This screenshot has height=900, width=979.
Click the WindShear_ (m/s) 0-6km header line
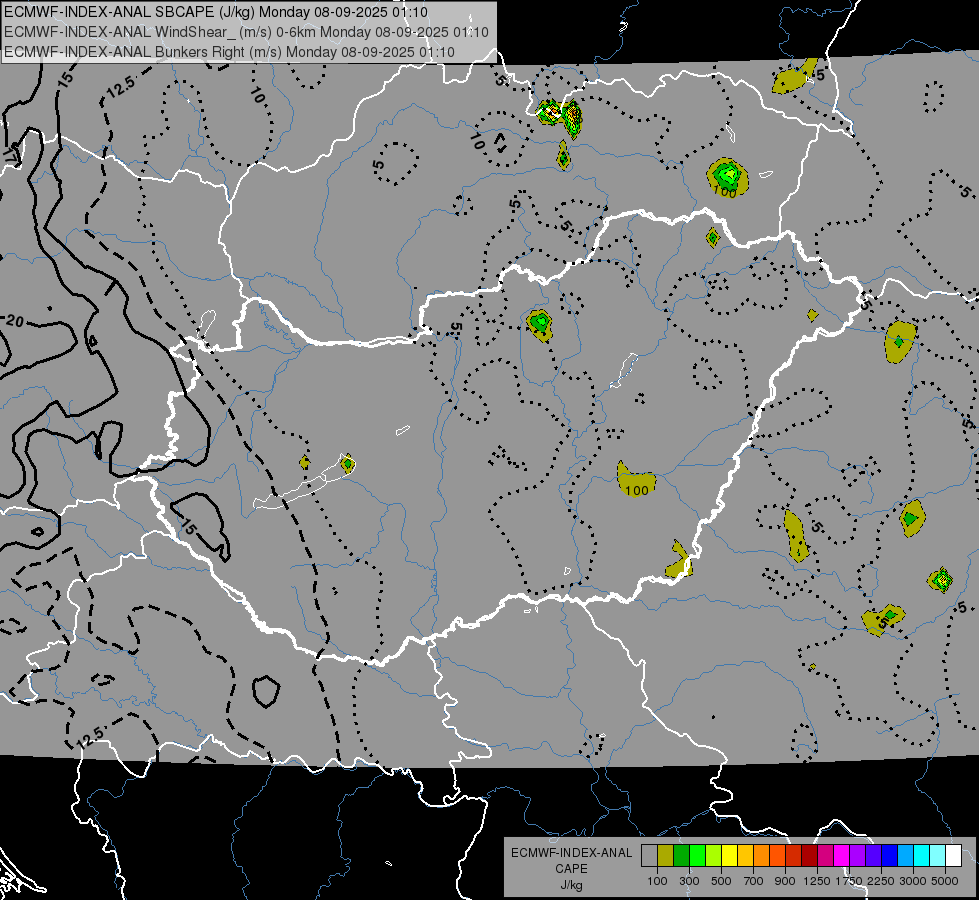click(246, 32)
